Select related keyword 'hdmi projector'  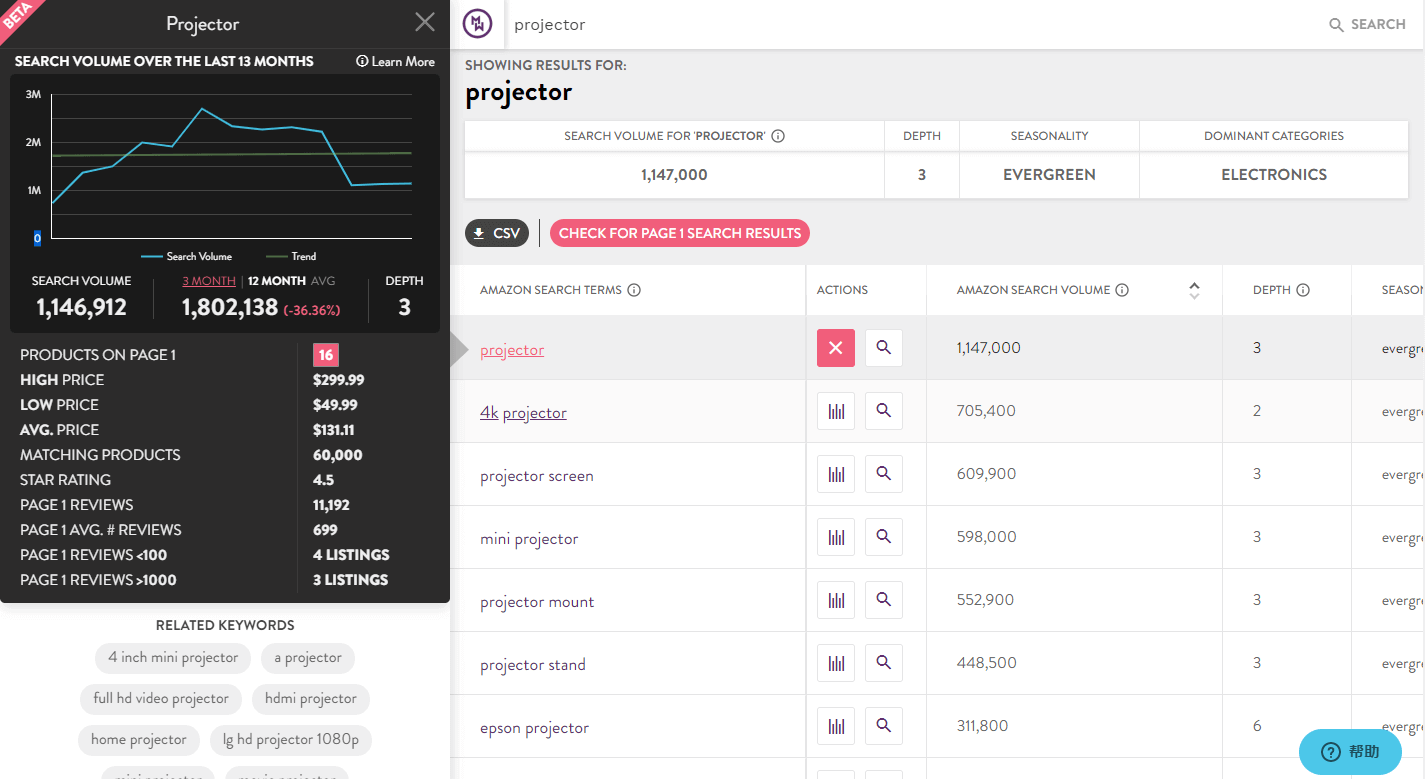(x=311, y=699)
